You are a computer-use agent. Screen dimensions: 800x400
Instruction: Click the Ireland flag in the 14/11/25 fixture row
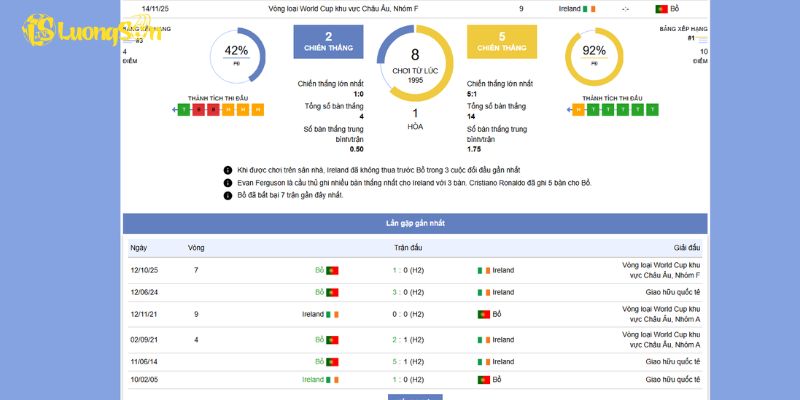(x=595, y=8)
